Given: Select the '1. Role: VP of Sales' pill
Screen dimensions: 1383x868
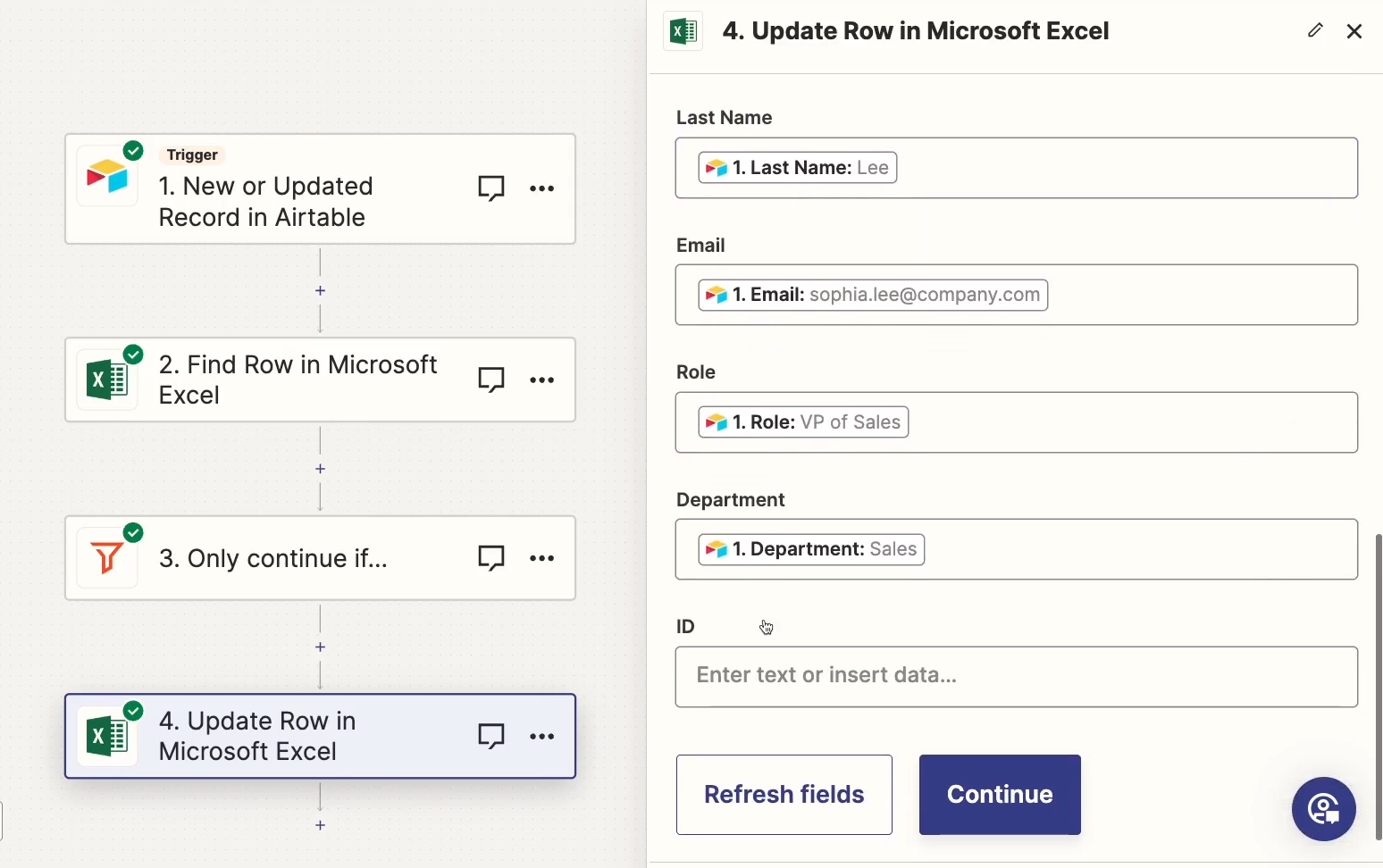Looking at the screenshot, I should click(x=803, y=422).
